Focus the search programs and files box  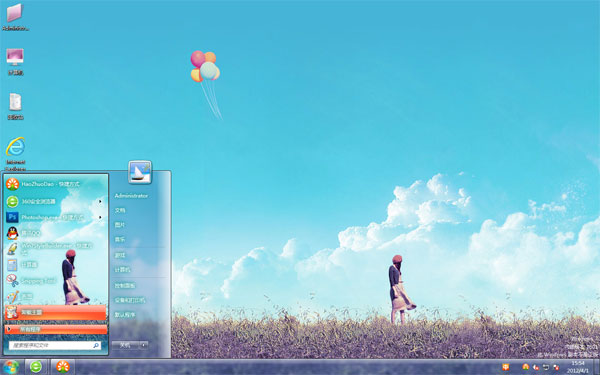(55, 345)
